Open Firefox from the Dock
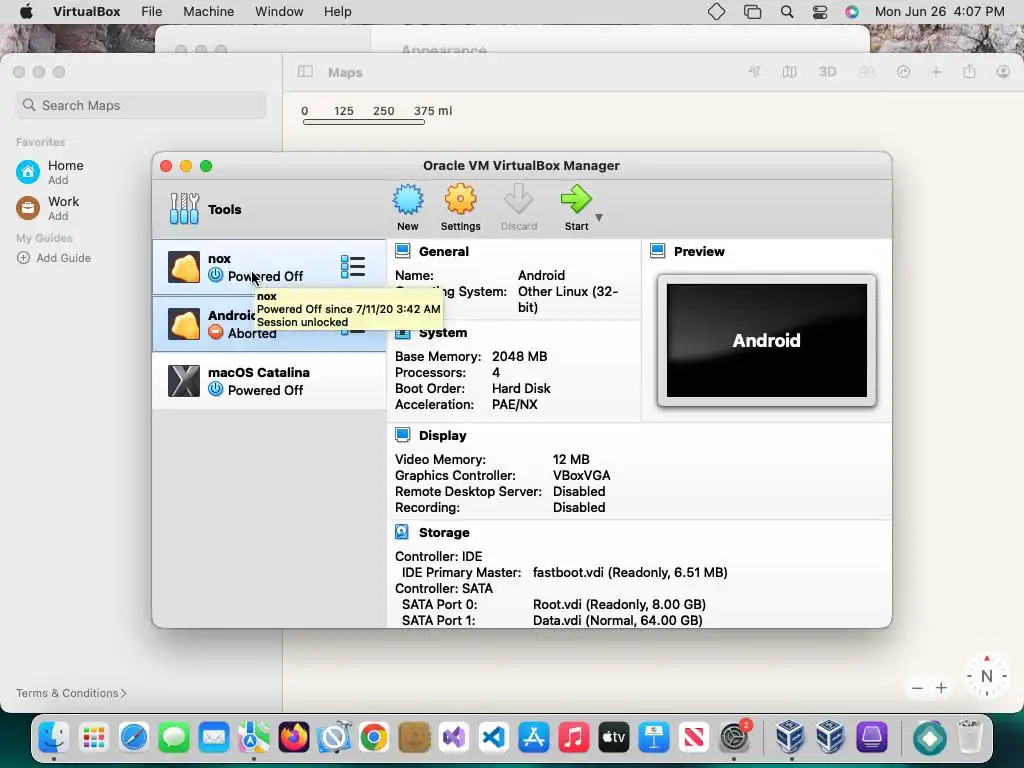Viewport: 1024px width, 768px height. tap(294, 737)
